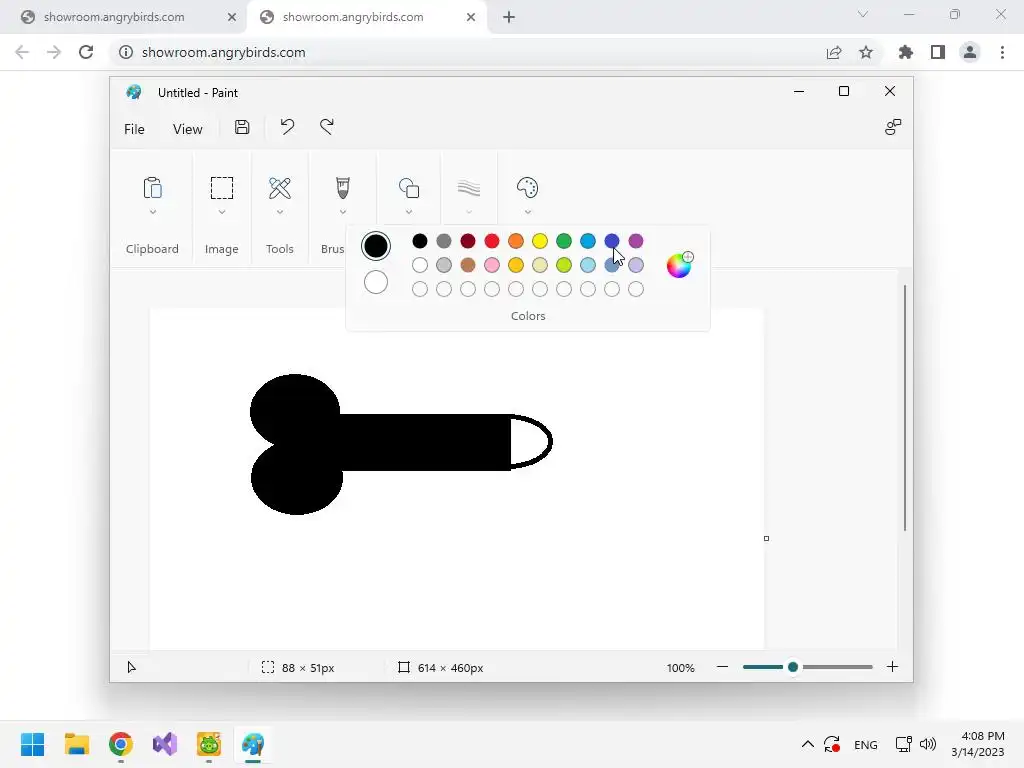Open ENG language indicator
The height and width of the screenshot is (768, 1024).
tap(865, 744)
